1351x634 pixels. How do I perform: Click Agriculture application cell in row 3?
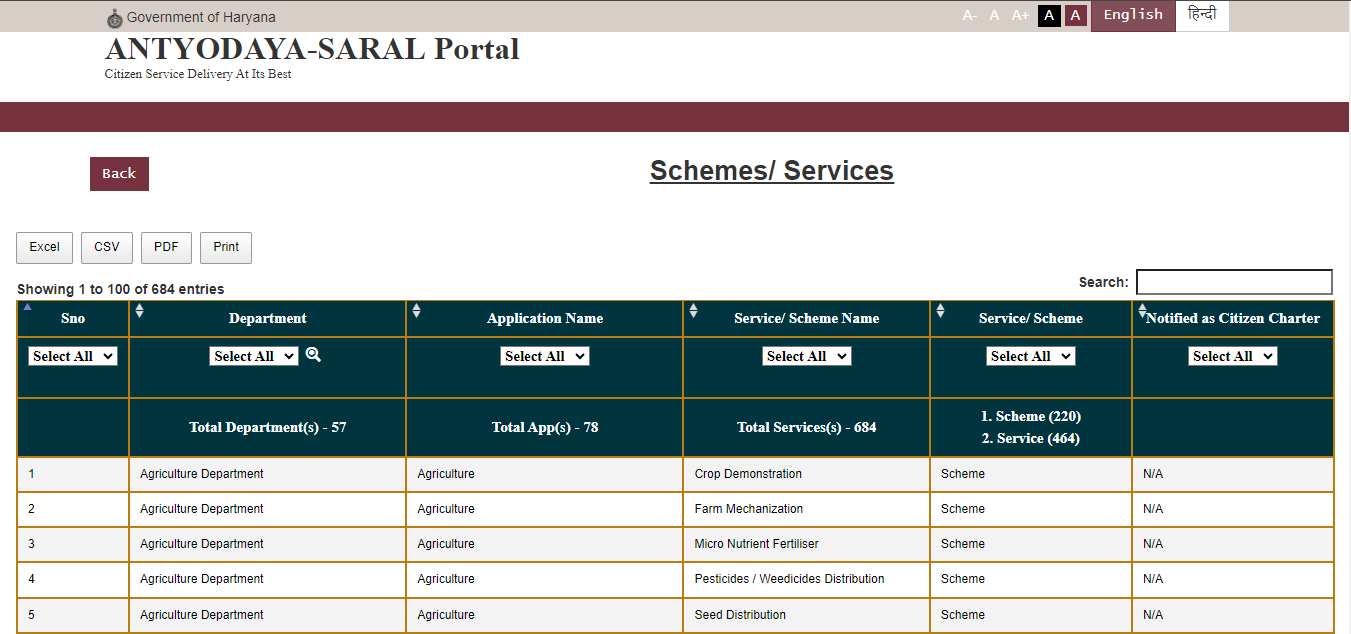tap(545, 544)
